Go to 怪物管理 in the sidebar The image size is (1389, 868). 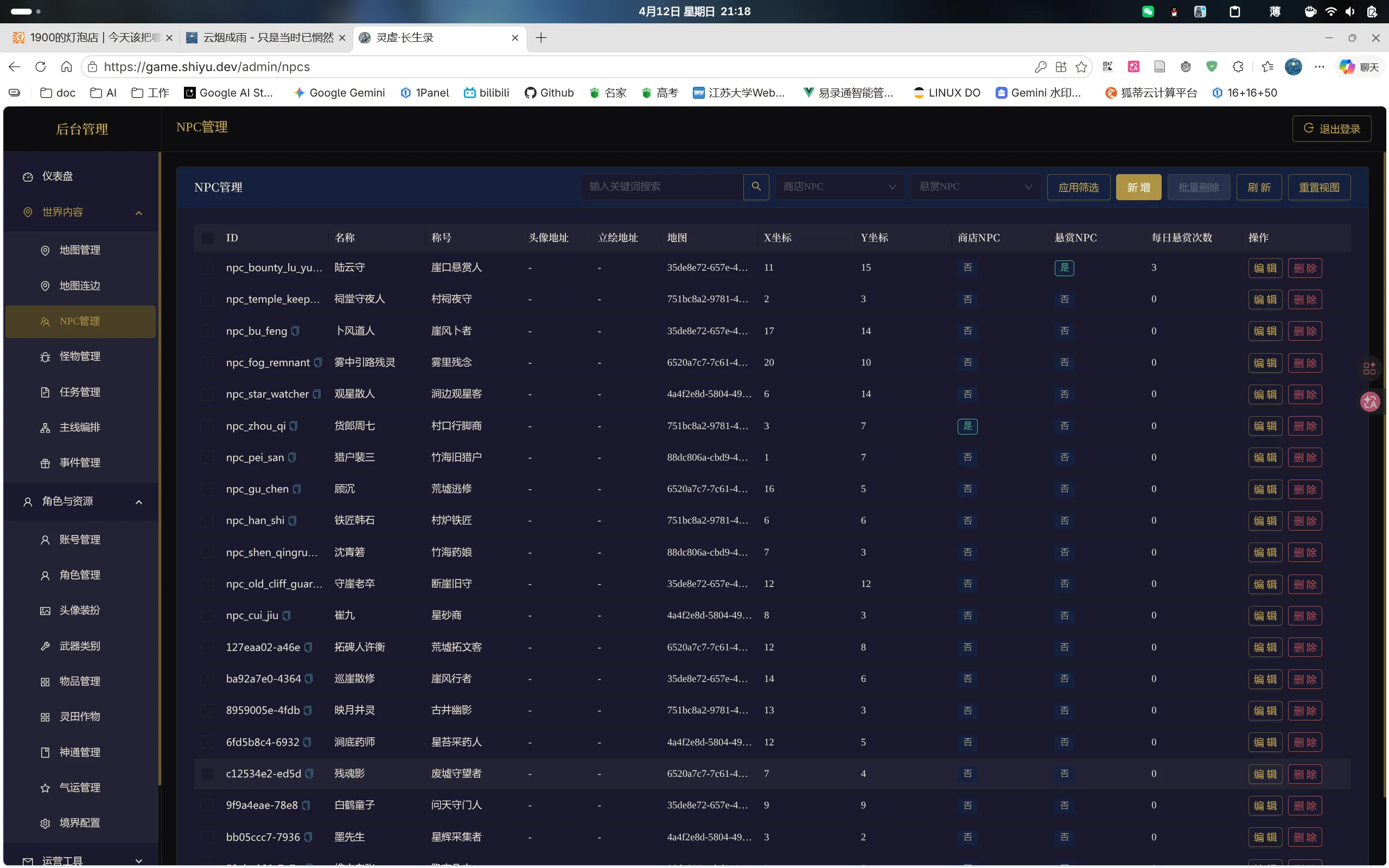[x=80, y=356]
